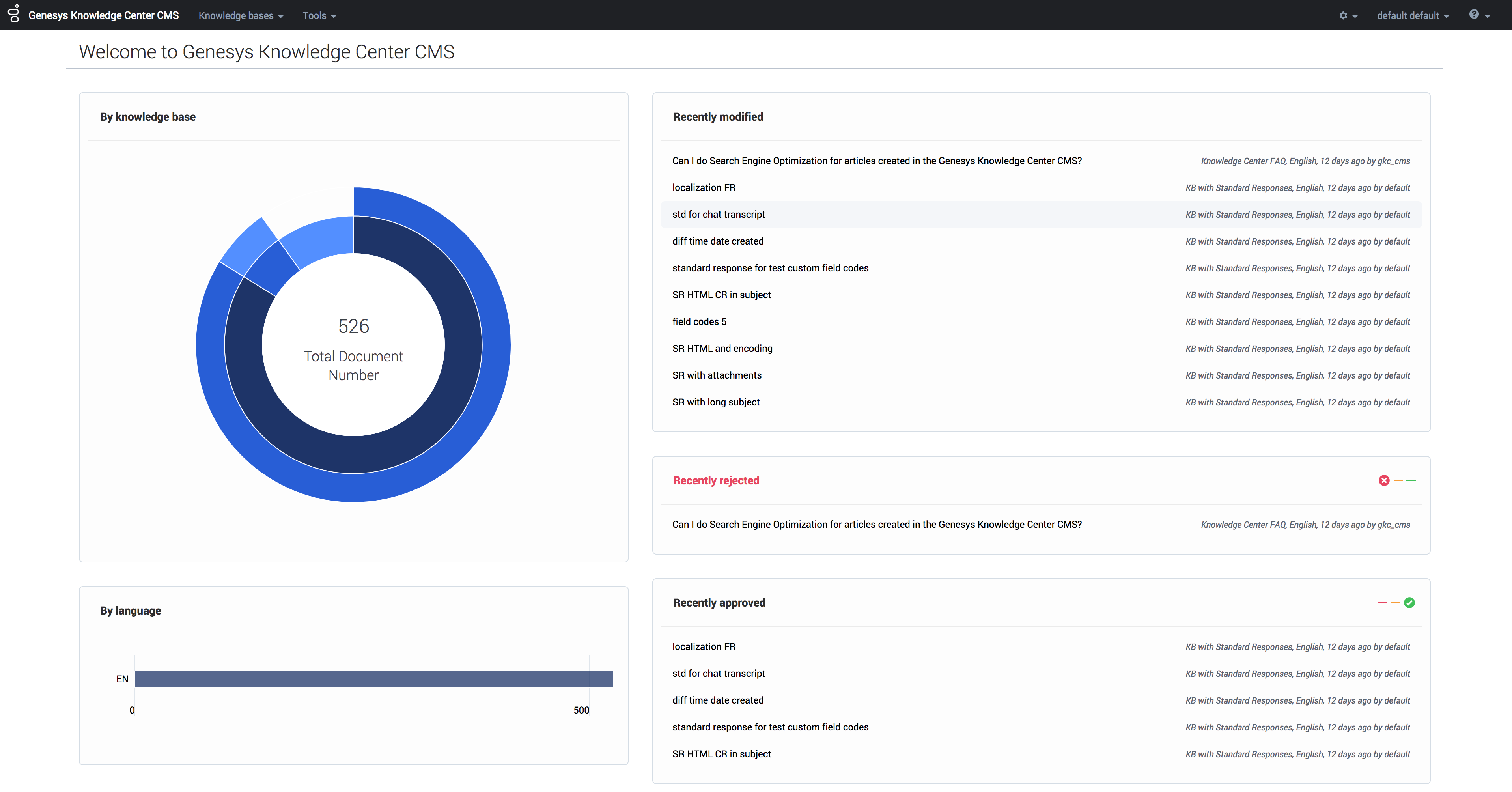Switch to green approved state in Recently rejected
The image size is (1512, 792).
click(1411, 480)
